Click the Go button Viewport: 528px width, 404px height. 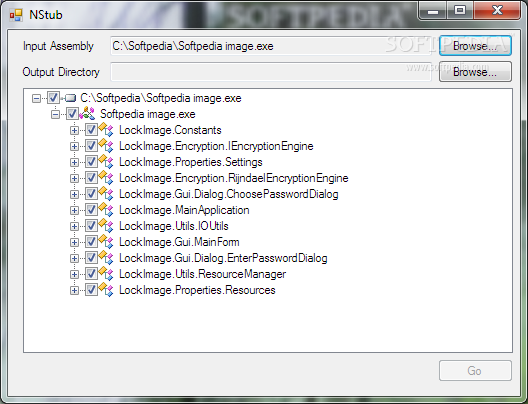tap(475, 371)
